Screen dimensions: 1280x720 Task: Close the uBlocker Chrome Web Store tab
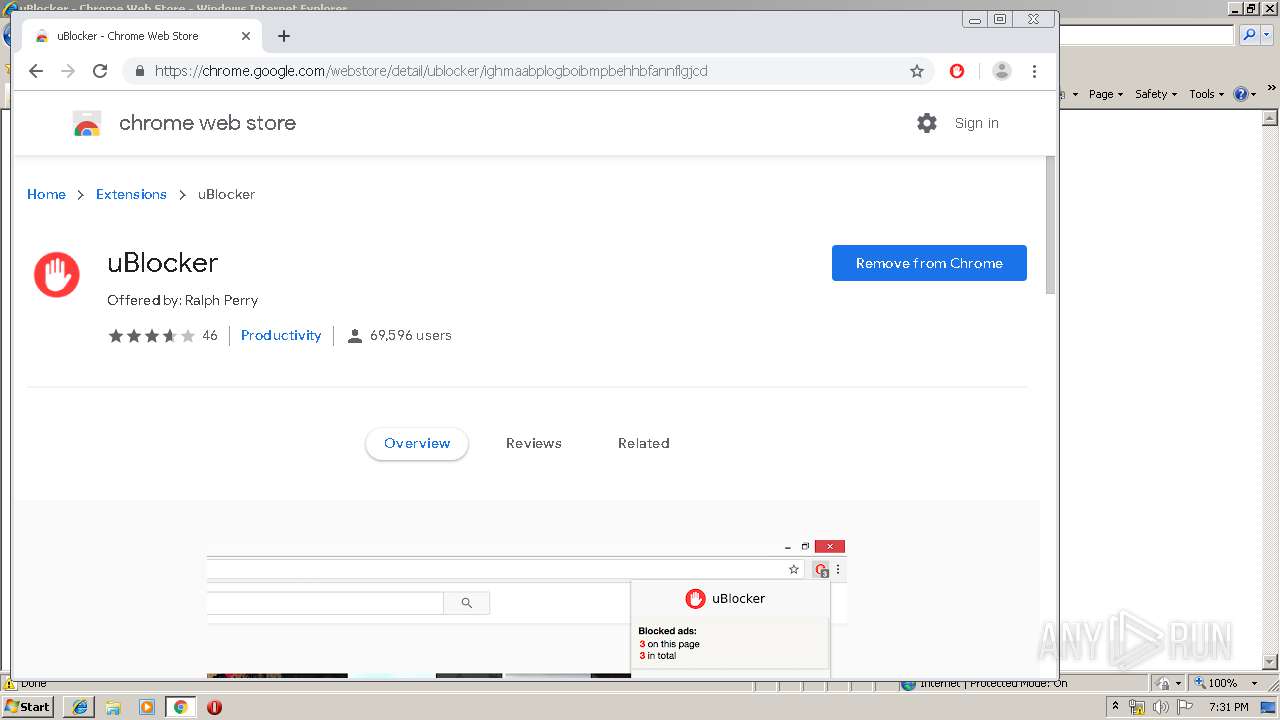pos(246,36)
